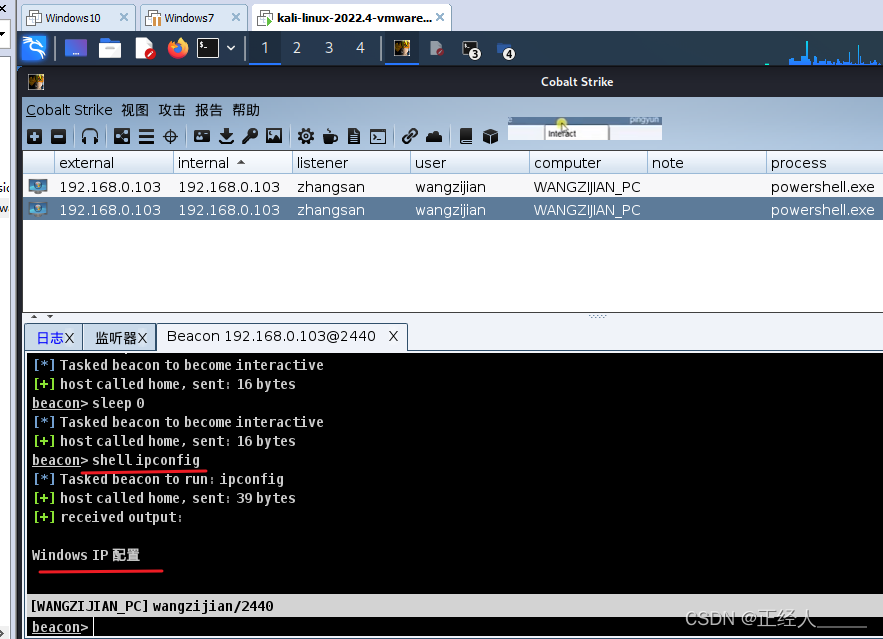Open the Kali dragon applications menu
Screen dimensions: 883x639
point(34,48)
